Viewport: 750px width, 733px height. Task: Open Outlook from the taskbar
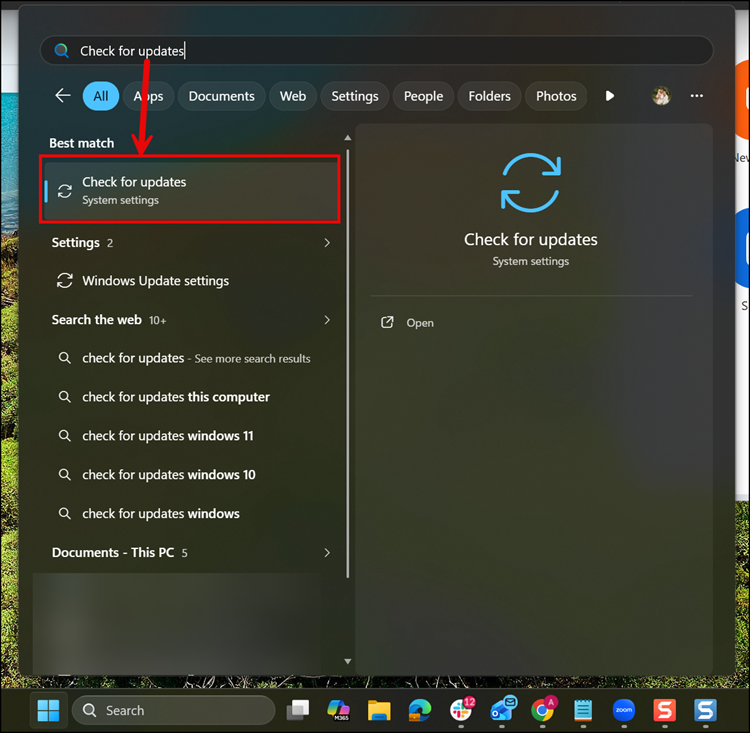(x=502, y=709)
